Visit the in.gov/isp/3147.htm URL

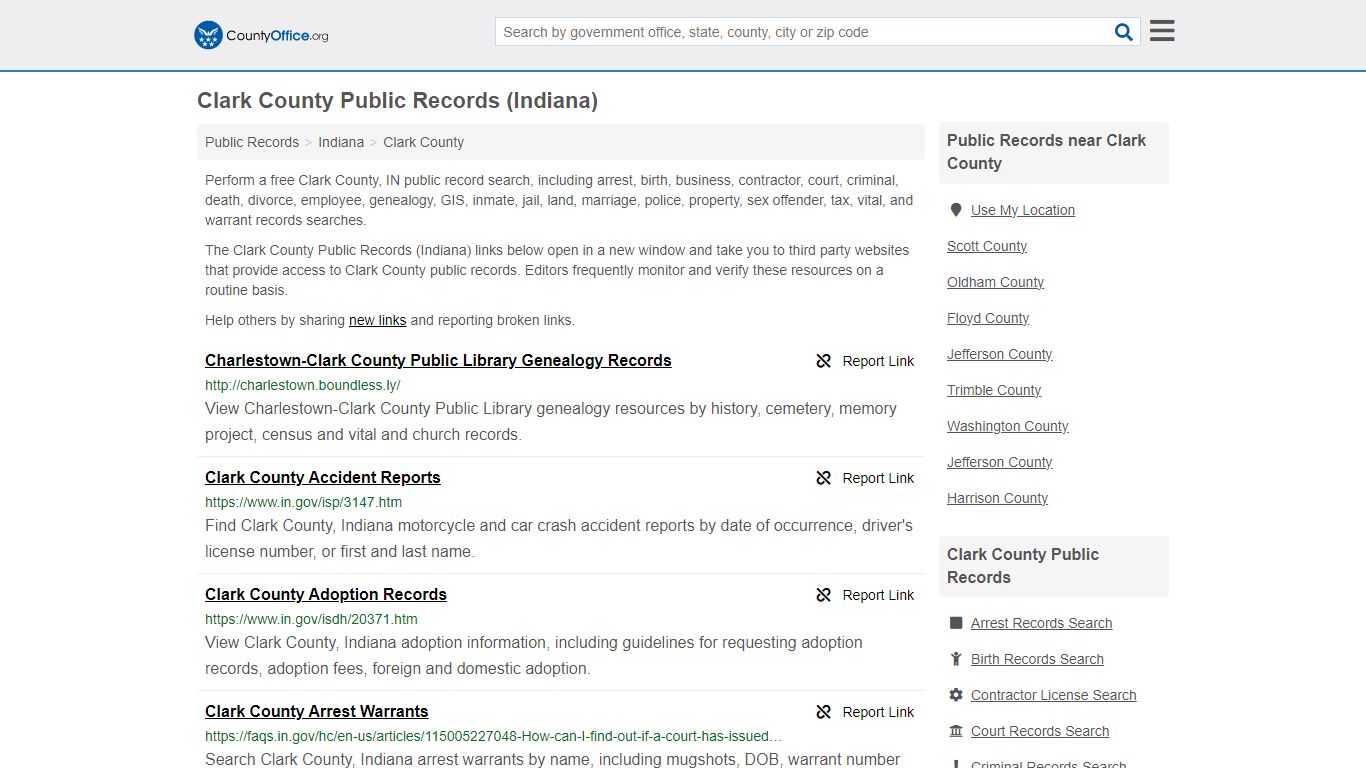pos(304,502)
